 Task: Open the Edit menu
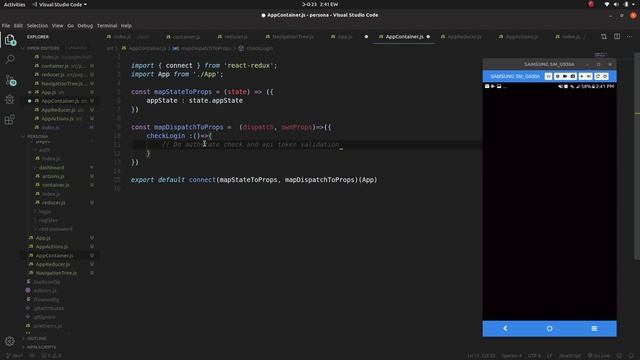[x=18, y=26]
